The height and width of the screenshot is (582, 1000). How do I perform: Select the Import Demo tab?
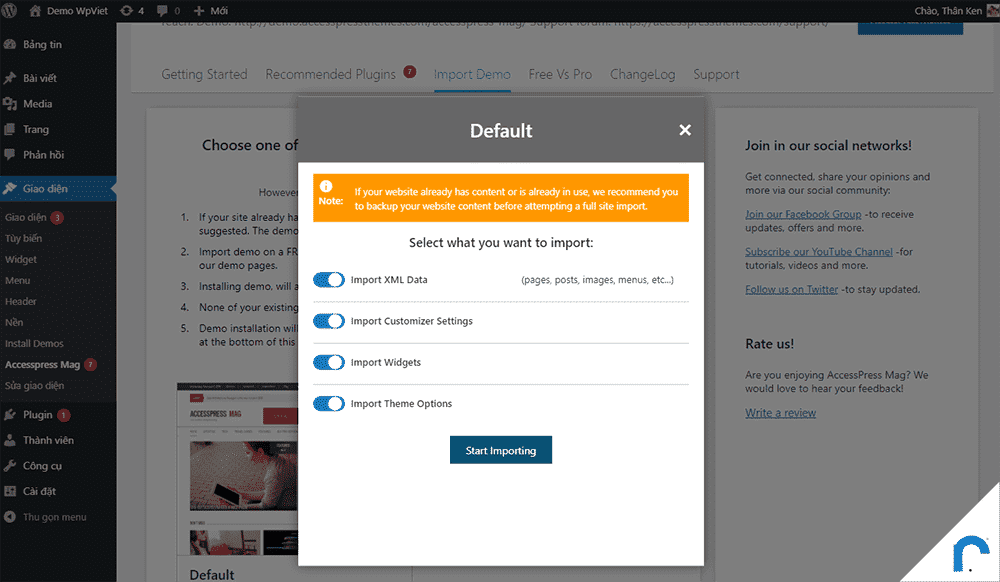pos(472,74)
